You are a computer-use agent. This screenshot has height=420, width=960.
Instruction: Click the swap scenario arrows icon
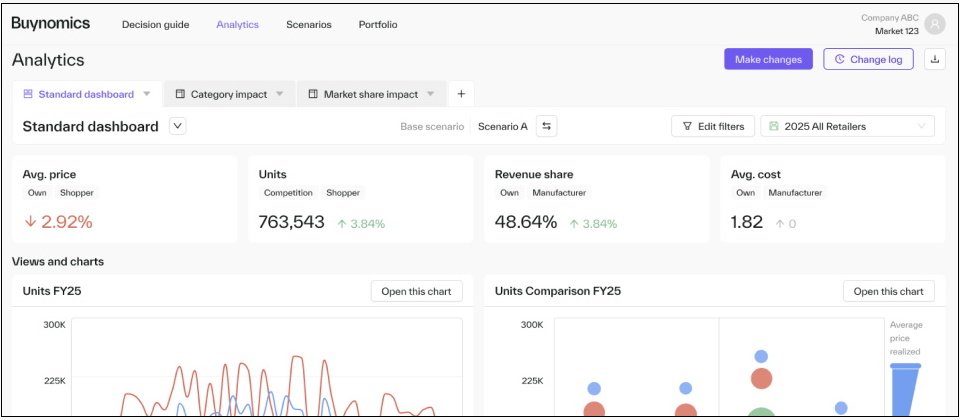546,126
